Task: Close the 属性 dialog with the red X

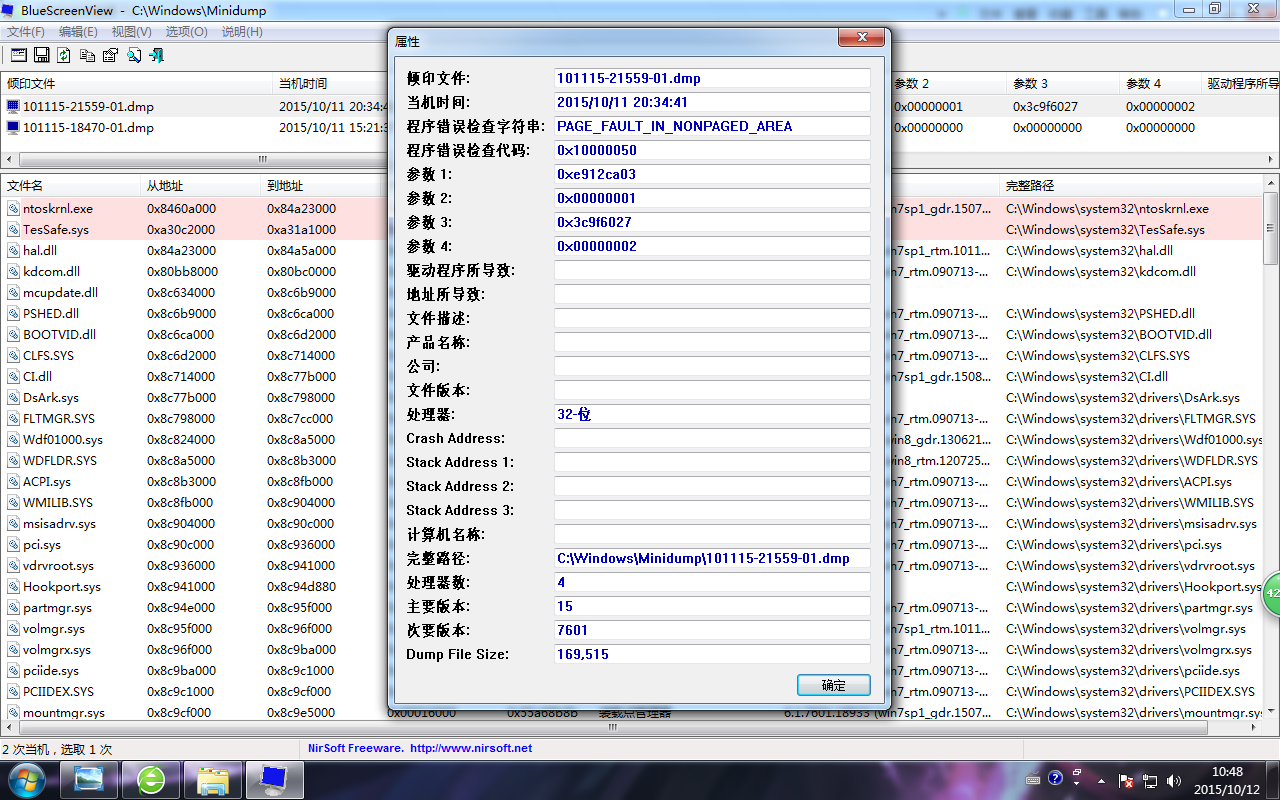Action: click(861, 38)
